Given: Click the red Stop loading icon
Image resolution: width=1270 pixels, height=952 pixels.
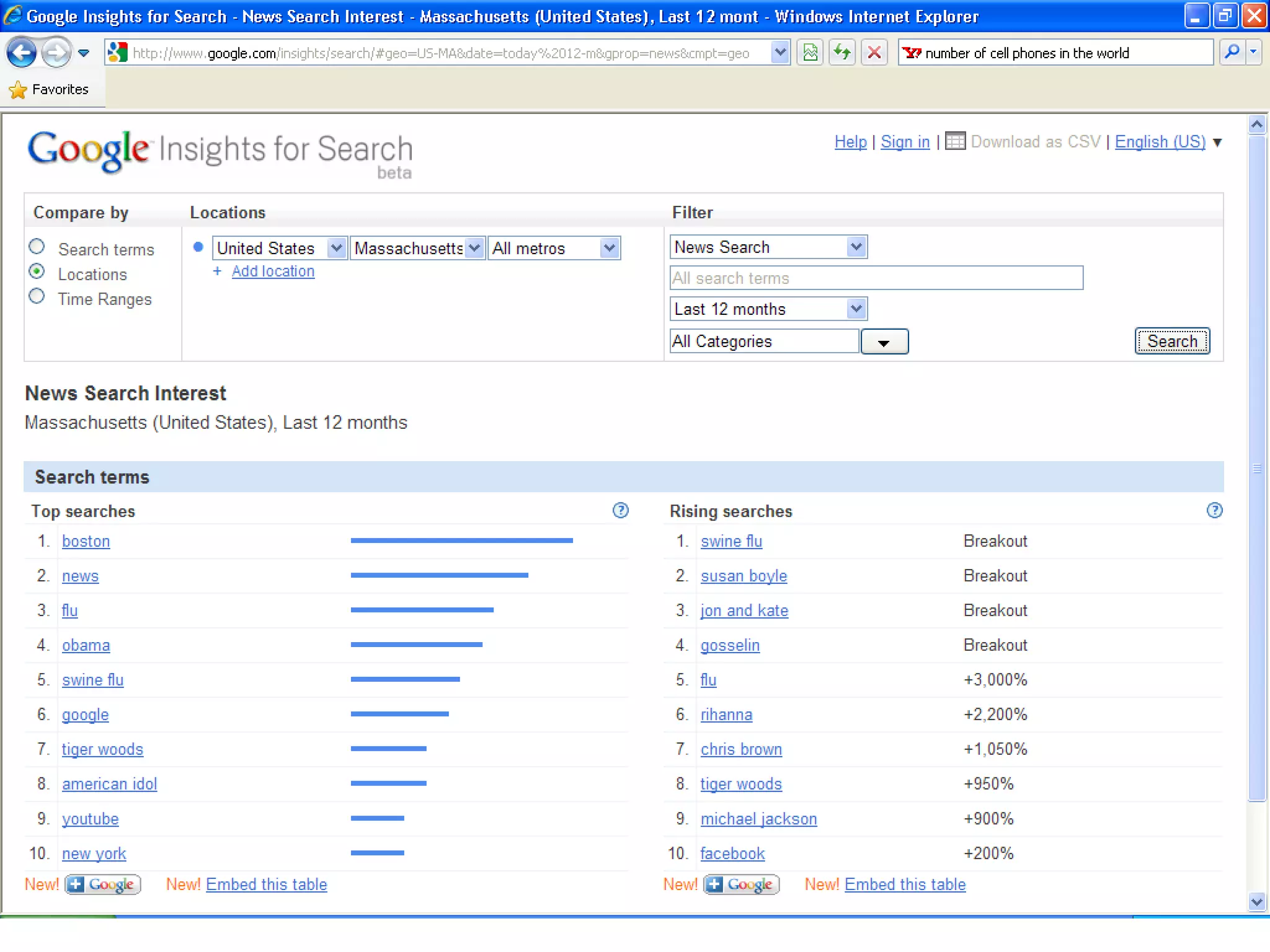Looking at the screenshot, I should (x=874, y=53).
